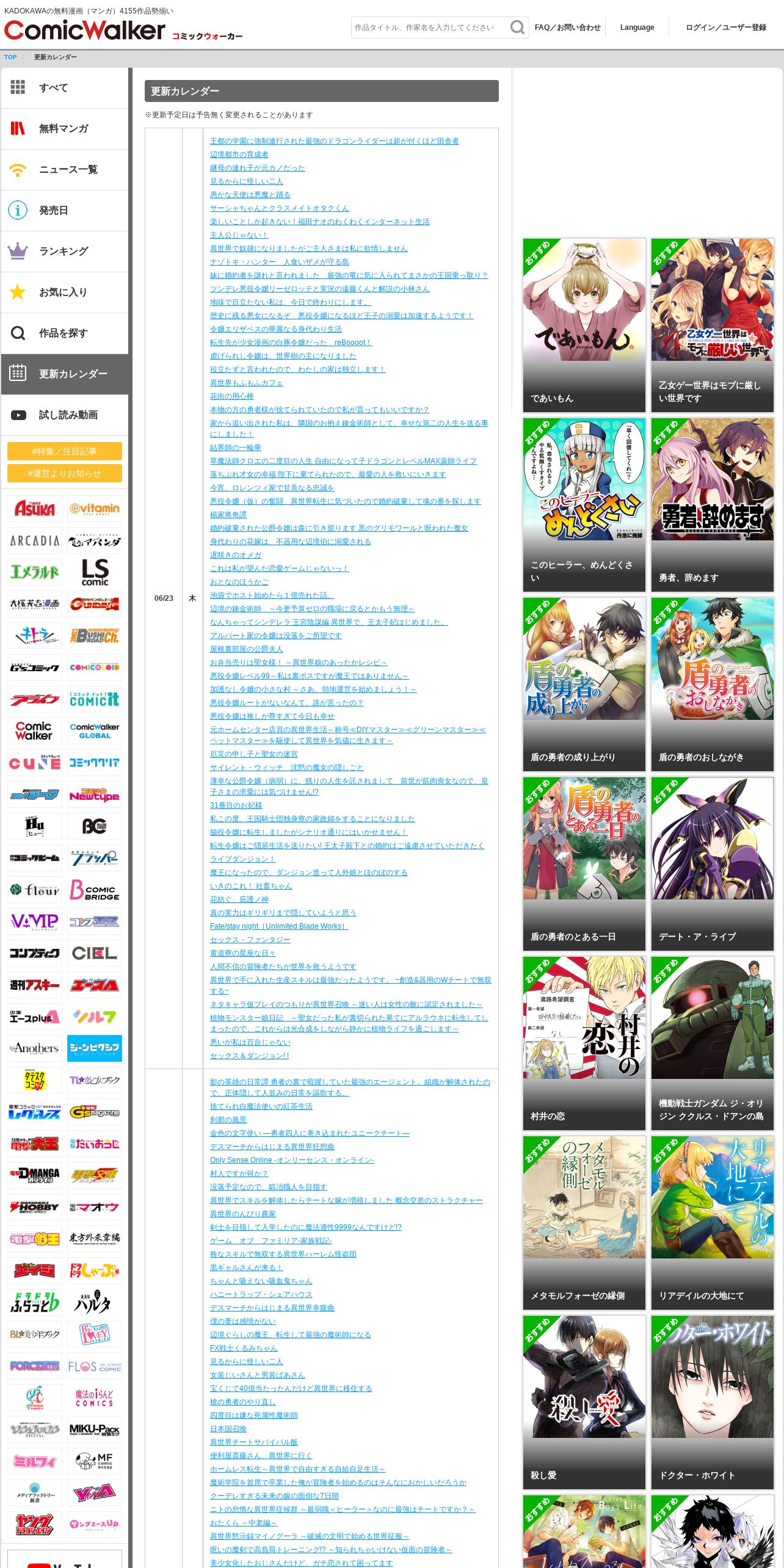Image resolution: width=784 pixels, height=1568 pixels.
Task: Open 殺し愛 thumbnail
Action: click(584, 1403)
